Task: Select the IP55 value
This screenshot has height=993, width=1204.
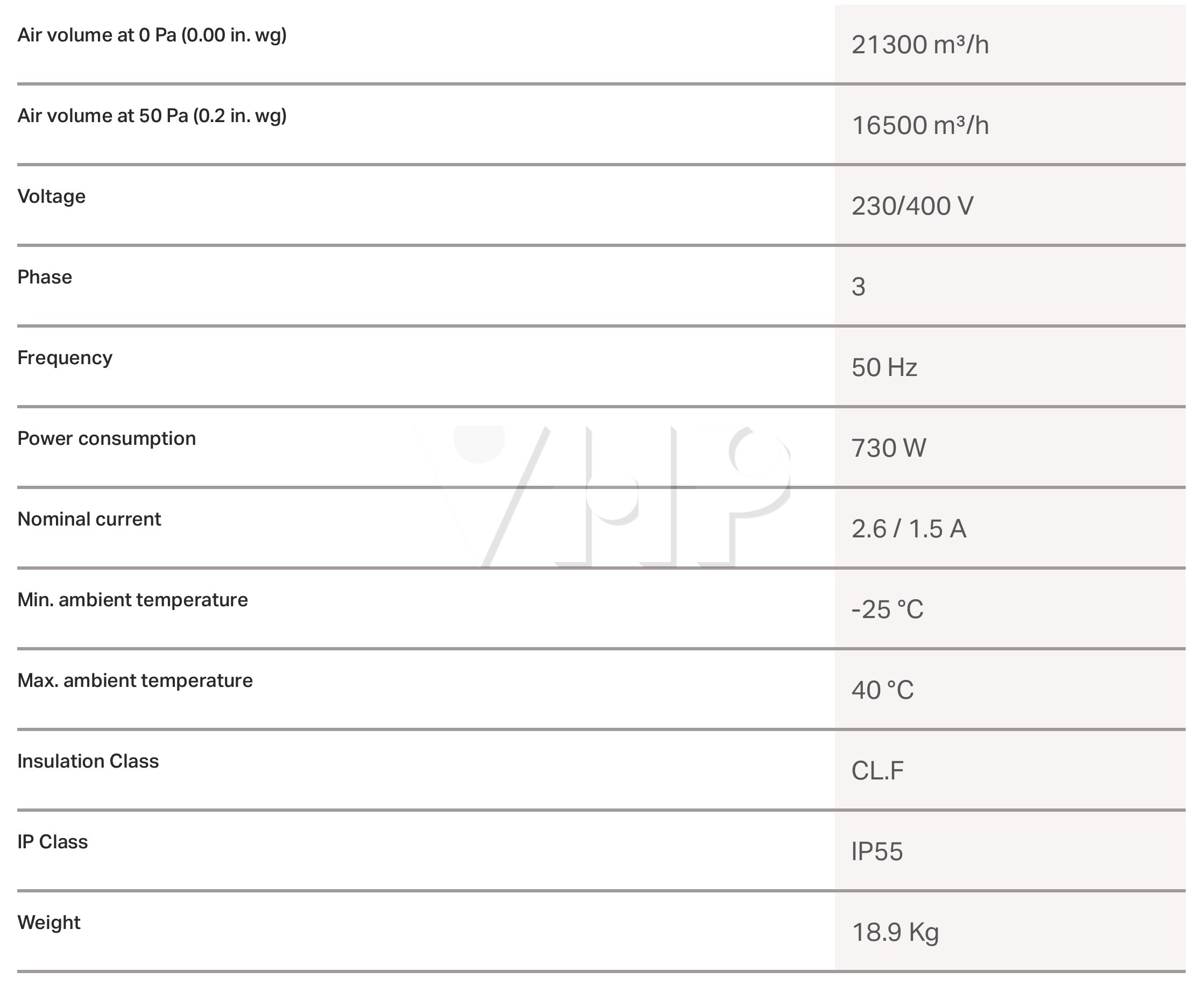Action: (877, 851)
